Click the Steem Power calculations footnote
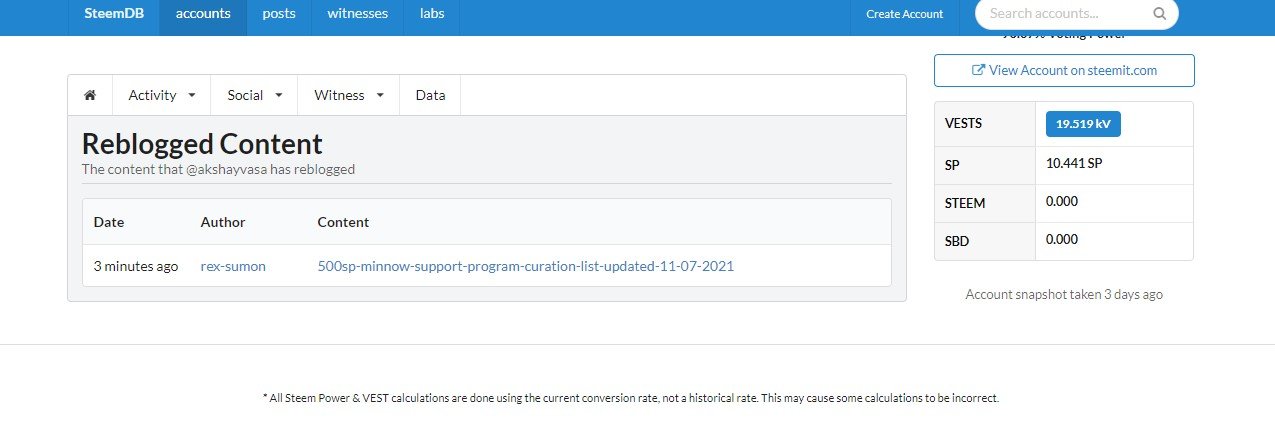 (631, 398)
